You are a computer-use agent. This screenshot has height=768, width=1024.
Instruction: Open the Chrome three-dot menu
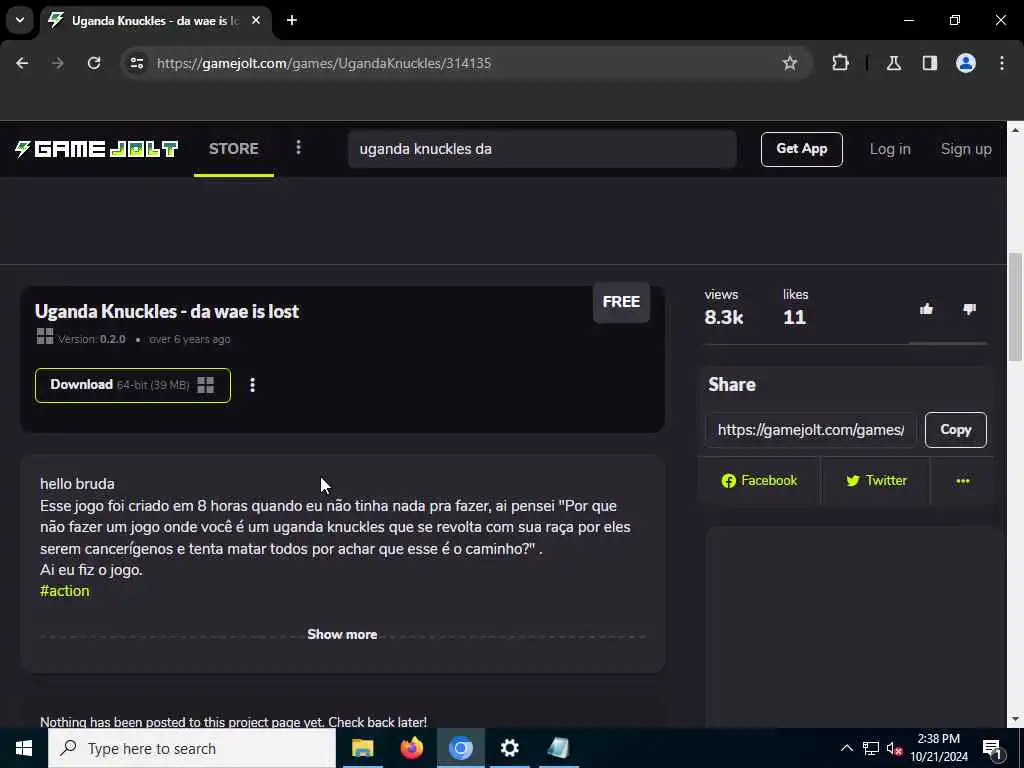[1002, 63]
